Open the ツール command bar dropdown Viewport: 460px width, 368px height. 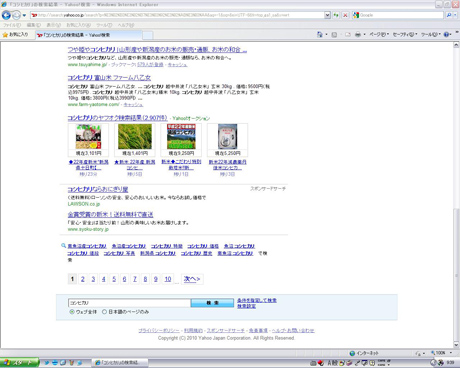[431, 34]
